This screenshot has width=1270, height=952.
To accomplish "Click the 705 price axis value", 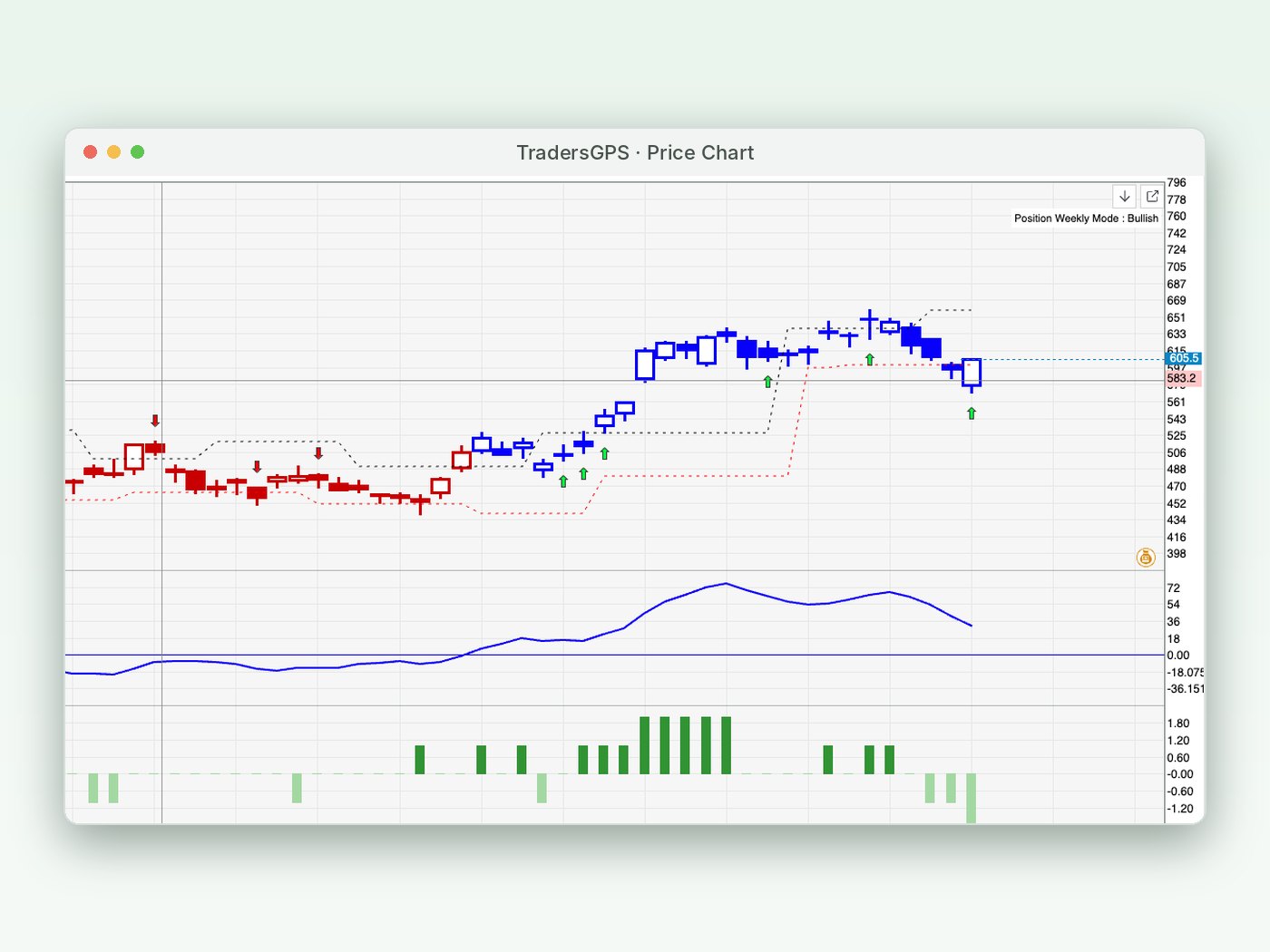I will 1177,267.
